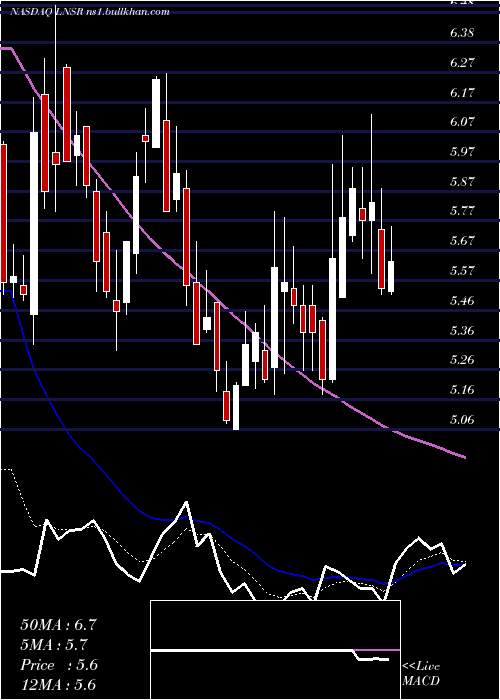Select the 'Price : 5.6' legend entry

coord(59,665)
